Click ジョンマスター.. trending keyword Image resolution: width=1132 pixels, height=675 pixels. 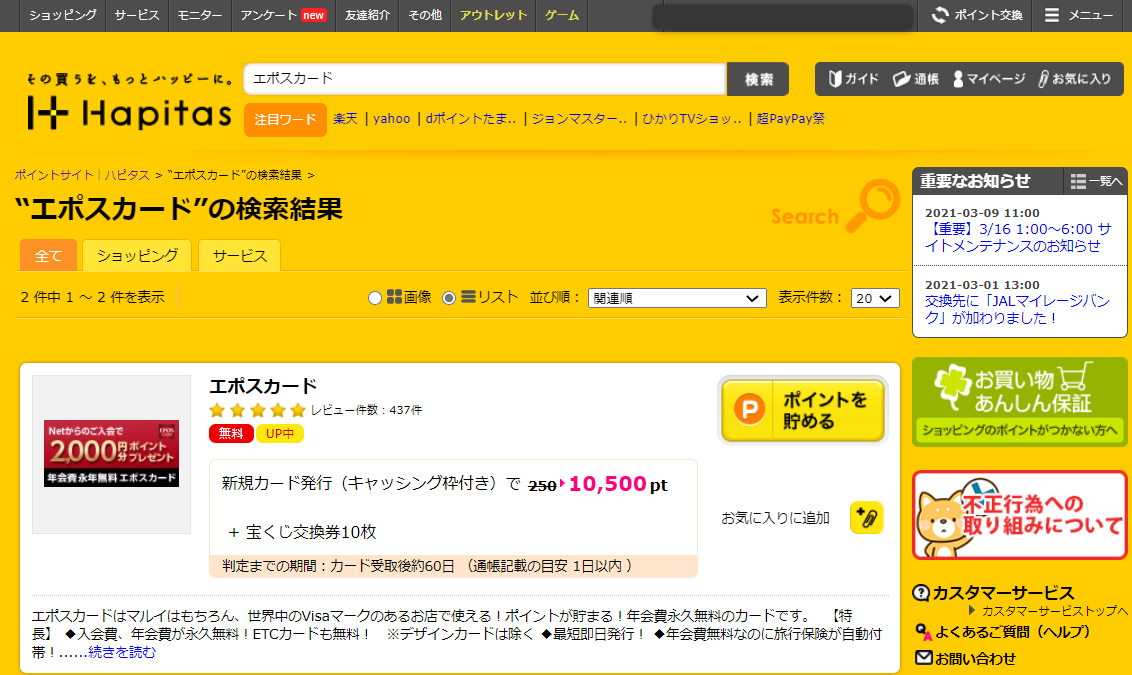point(579,119)
